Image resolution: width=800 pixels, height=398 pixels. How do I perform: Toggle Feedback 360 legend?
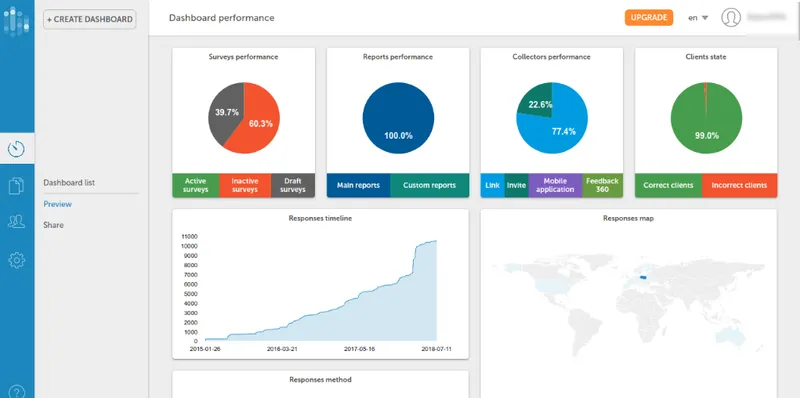coord(603,185)
